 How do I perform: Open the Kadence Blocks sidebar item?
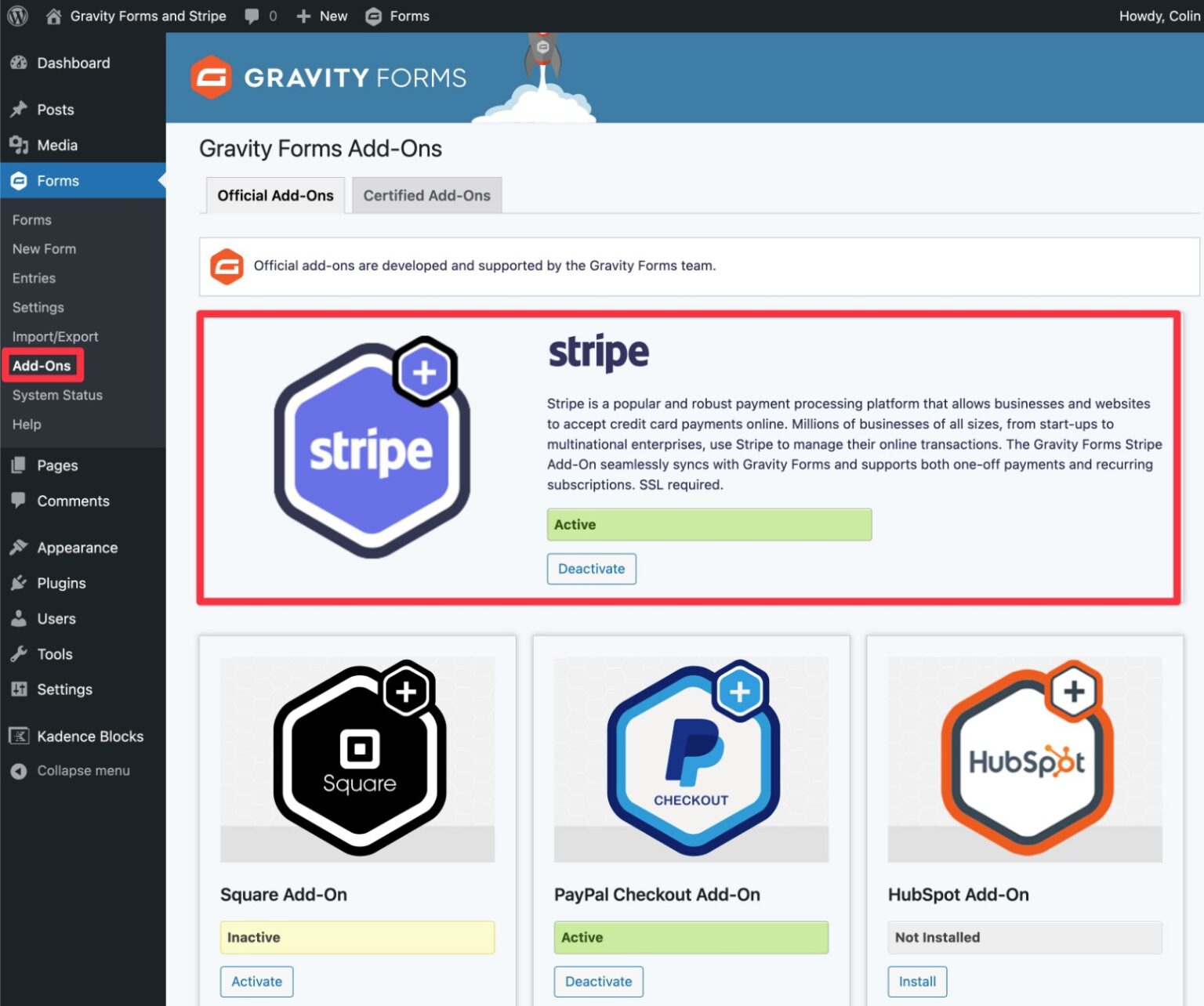coord(90,736)
